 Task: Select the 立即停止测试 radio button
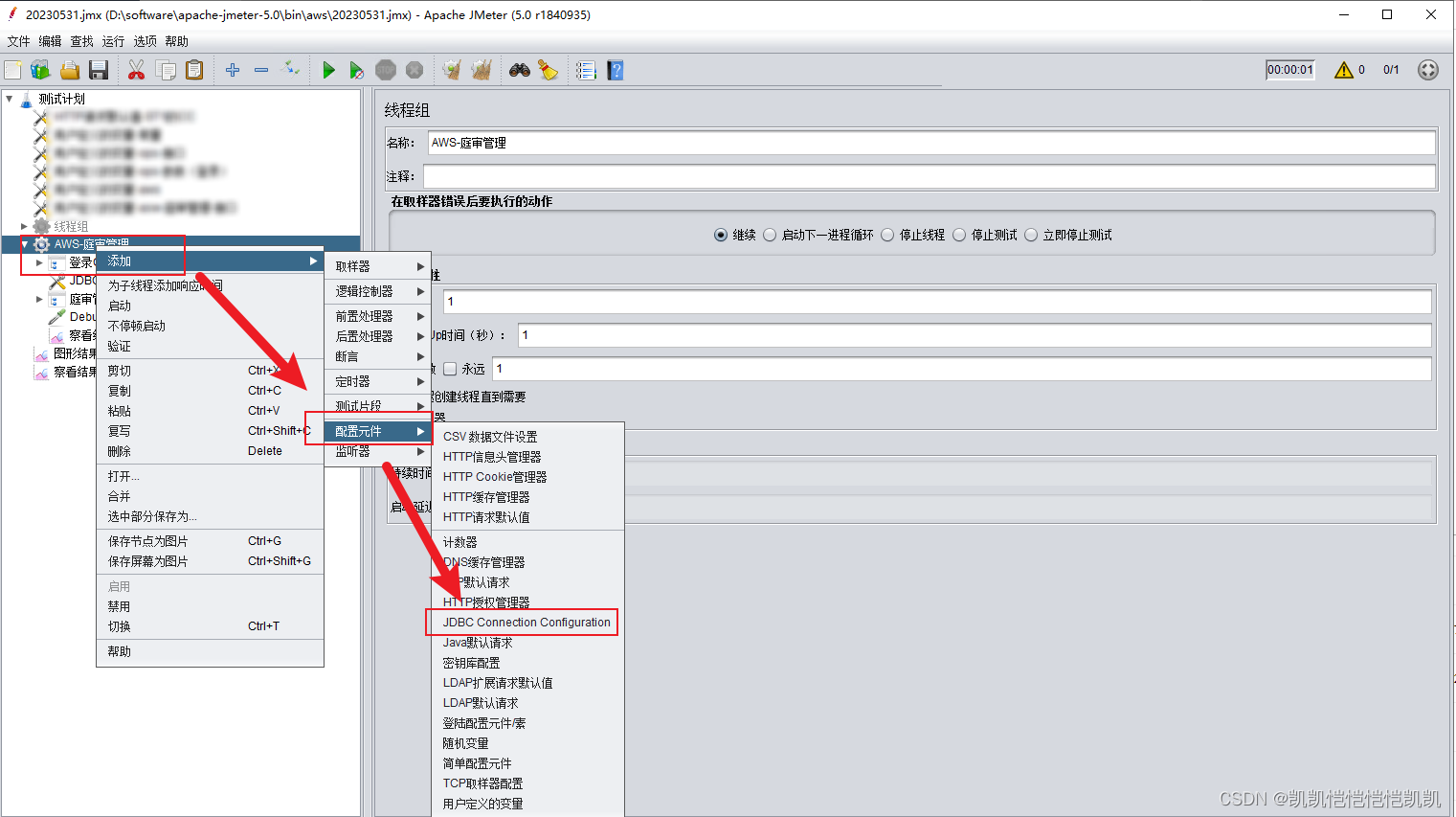(1031, 235)
